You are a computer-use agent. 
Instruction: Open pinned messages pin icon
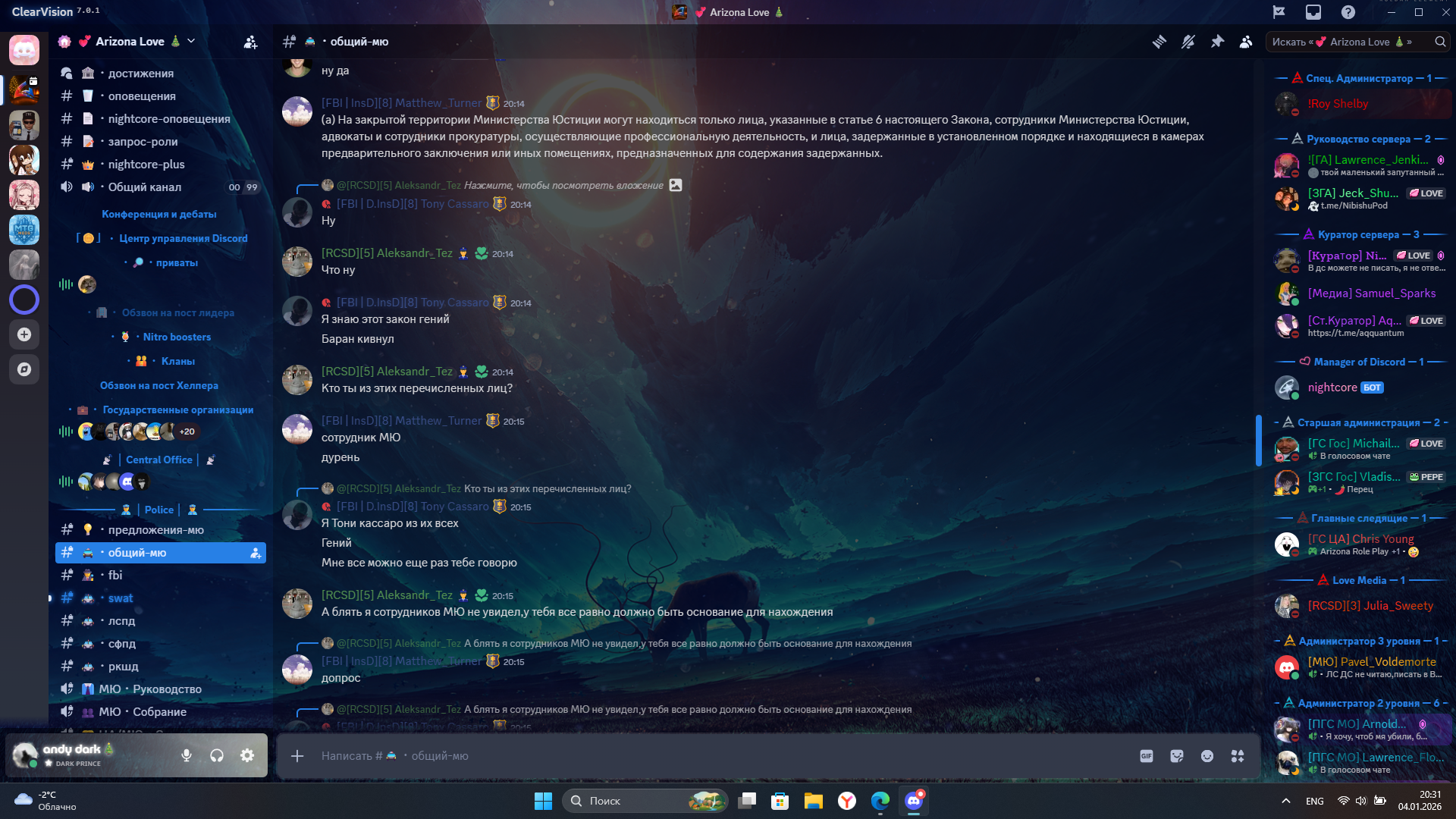(x=1217, y=42)
